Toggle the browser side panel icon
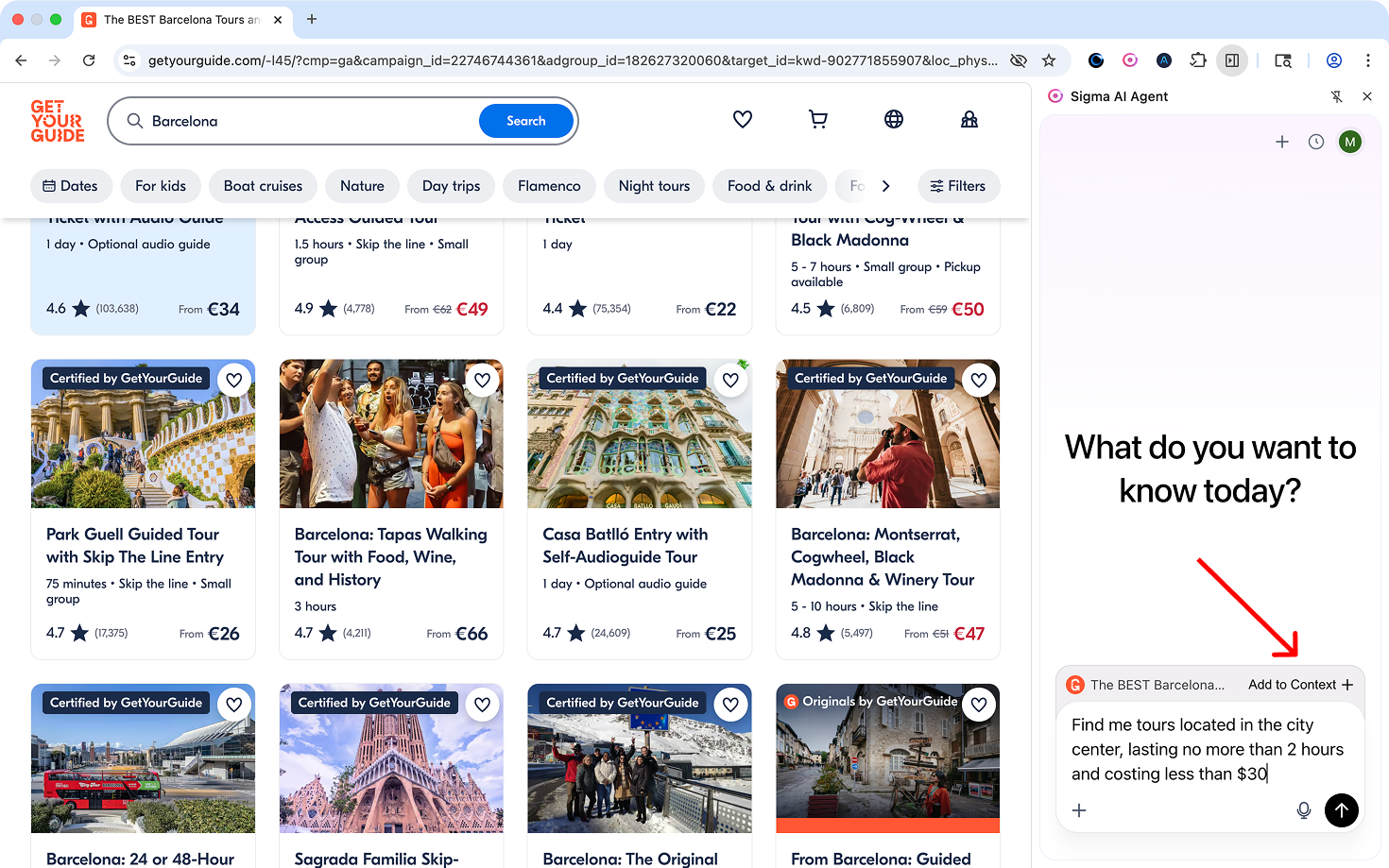The height and width of the screenshot is (868, 1389). (x=1232, y=60)
